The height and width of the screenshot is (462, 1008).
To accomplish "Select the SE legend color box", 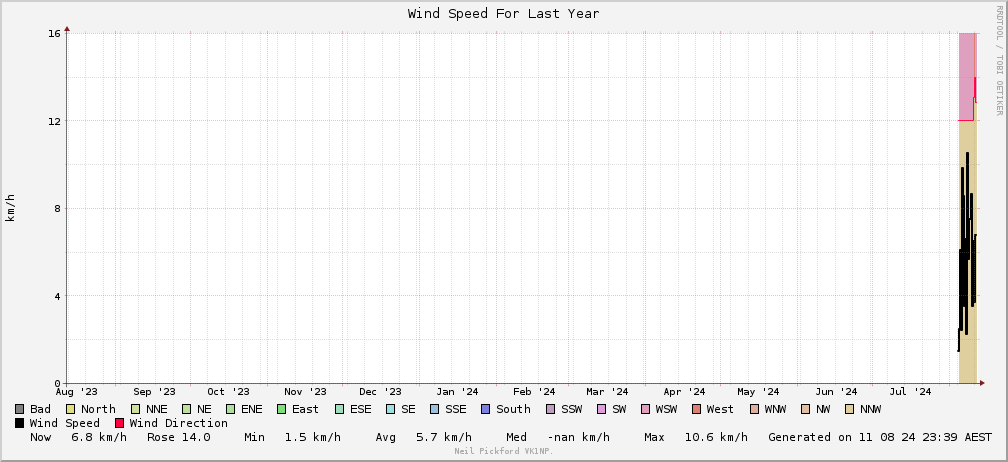I will pos(391,409).
